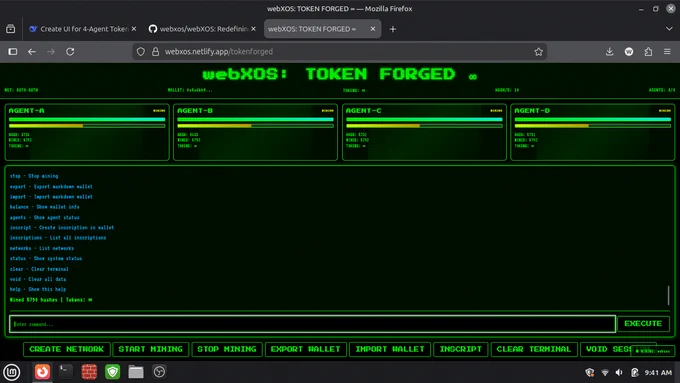Focus the Enter command input field

tap(312, 324)
